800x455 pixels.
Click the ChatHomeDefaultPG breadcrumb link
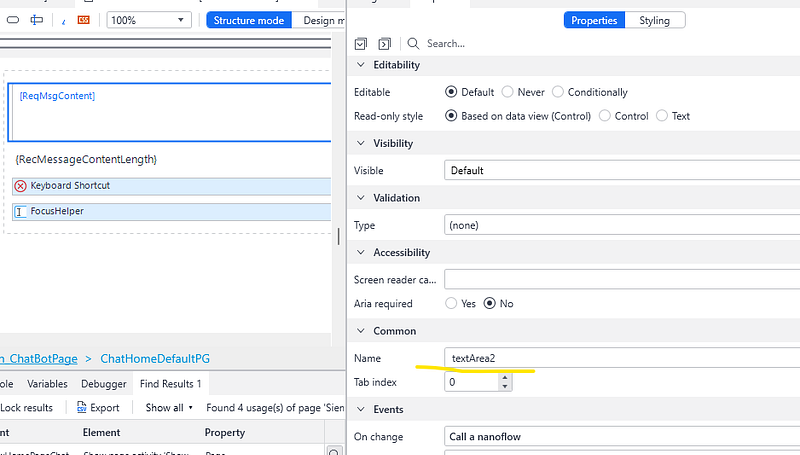[x=155, y=359]
